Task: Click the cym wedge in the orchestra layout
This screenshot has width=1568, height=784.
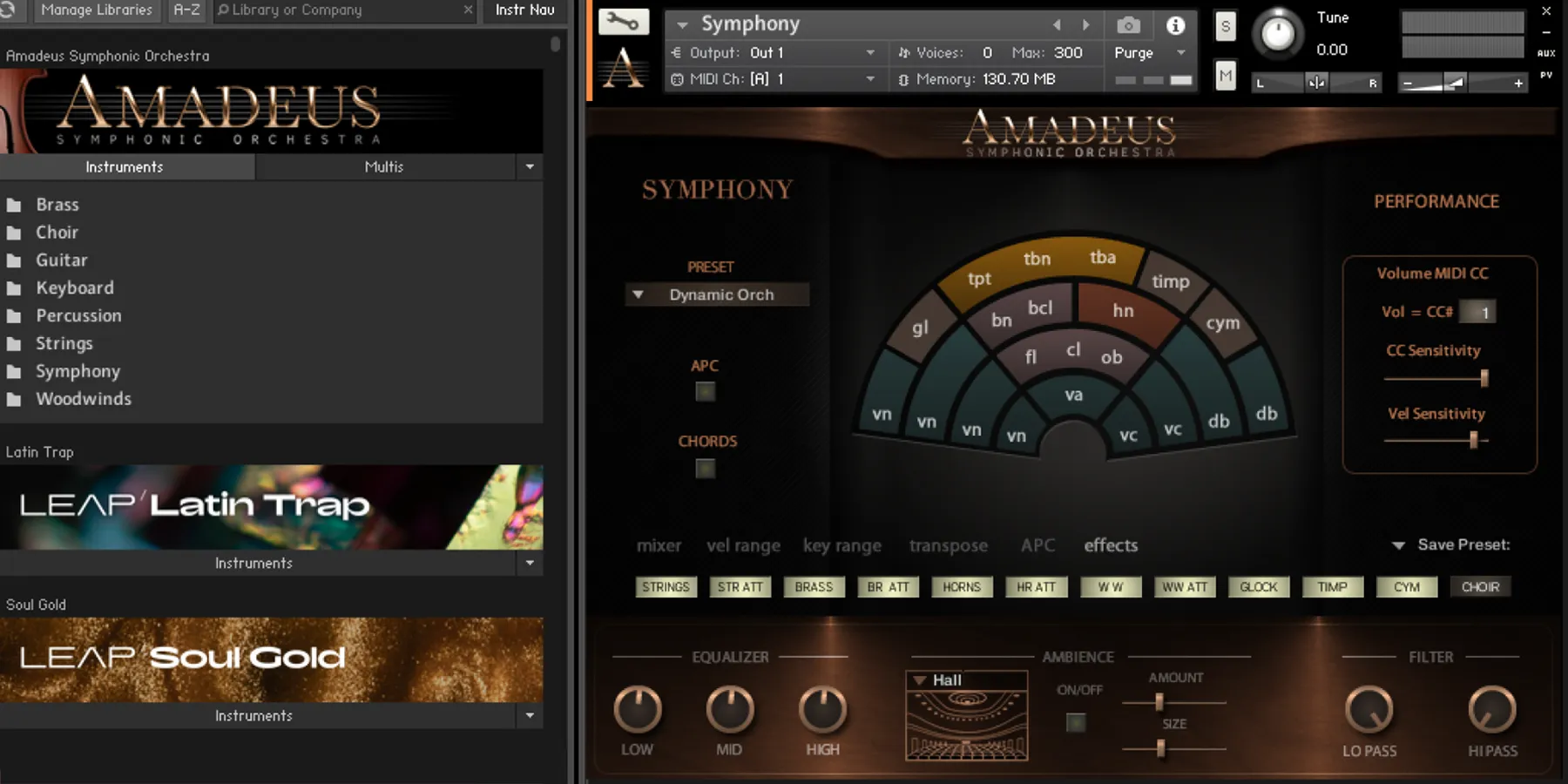Action: click(x=1223, y=322)
